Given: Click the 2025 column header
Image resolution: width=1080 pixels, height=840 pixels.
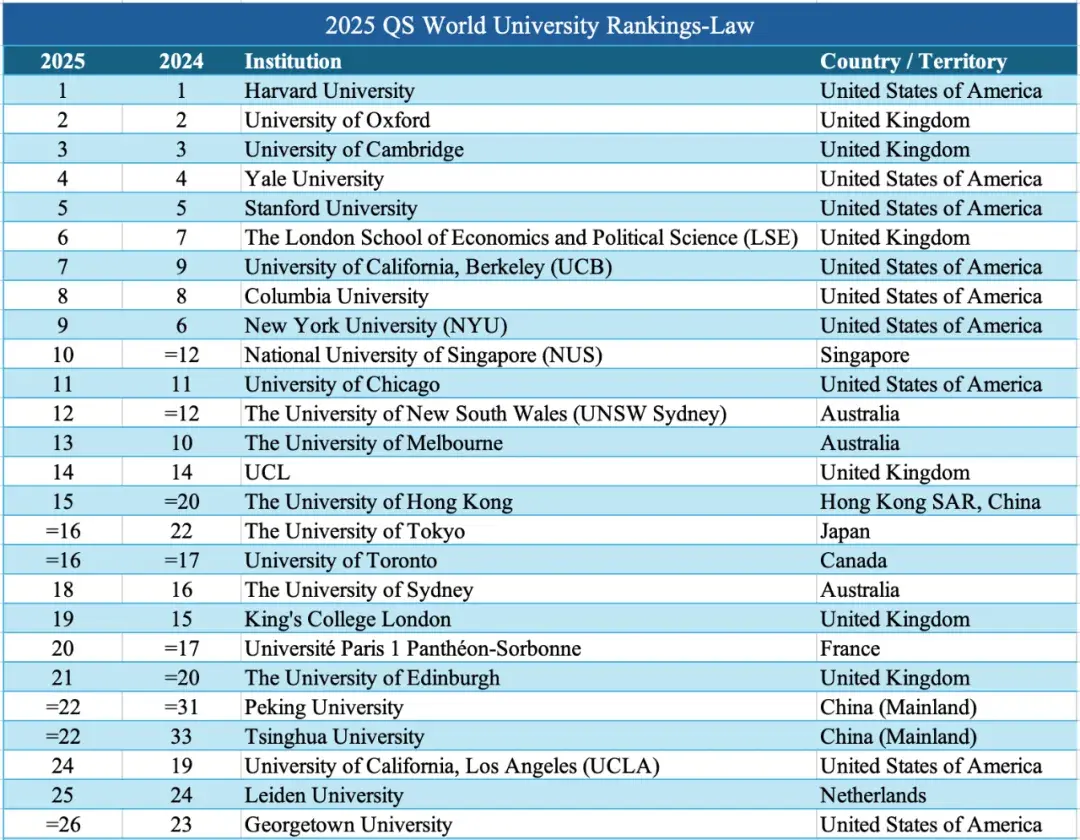Looking at the screenshot, I should click(x=62, y=61).
